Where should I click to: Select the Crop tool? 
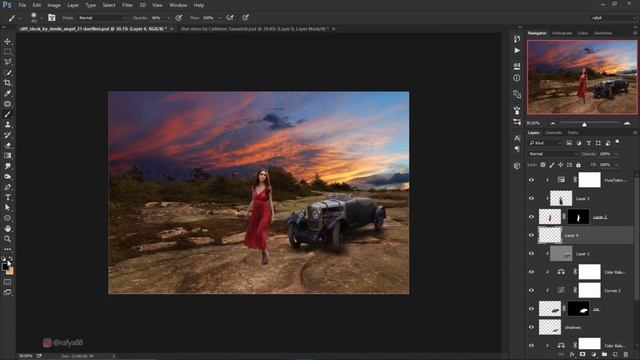pos(7,83)
